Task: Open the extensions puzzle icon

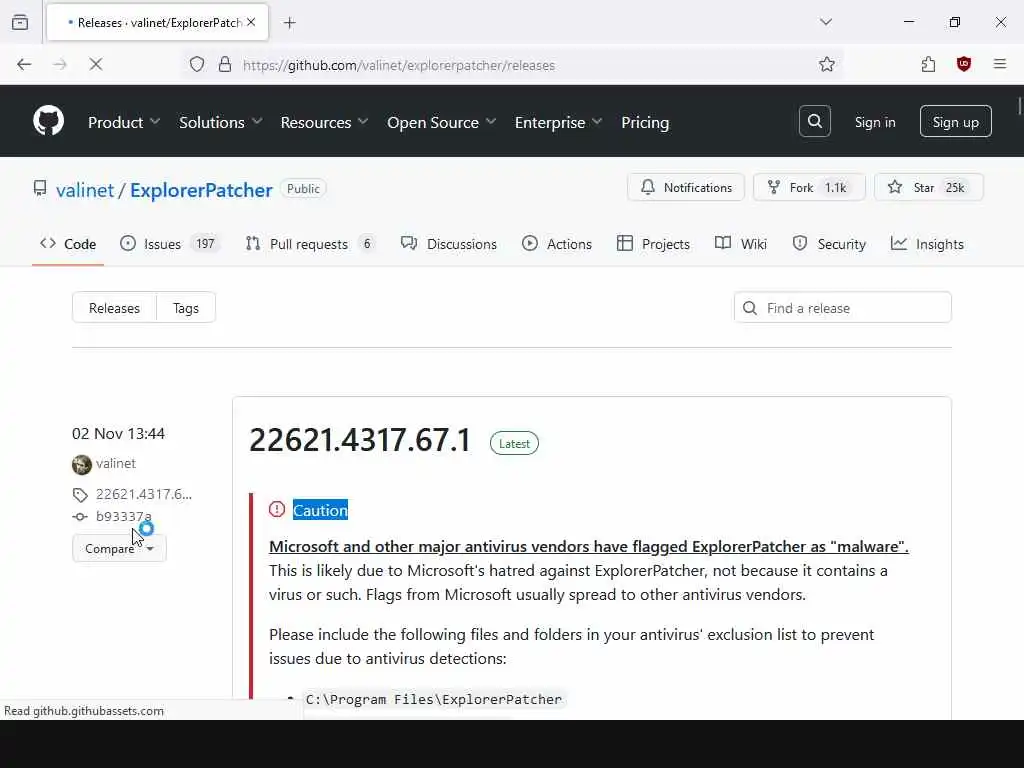Action: 928,65
